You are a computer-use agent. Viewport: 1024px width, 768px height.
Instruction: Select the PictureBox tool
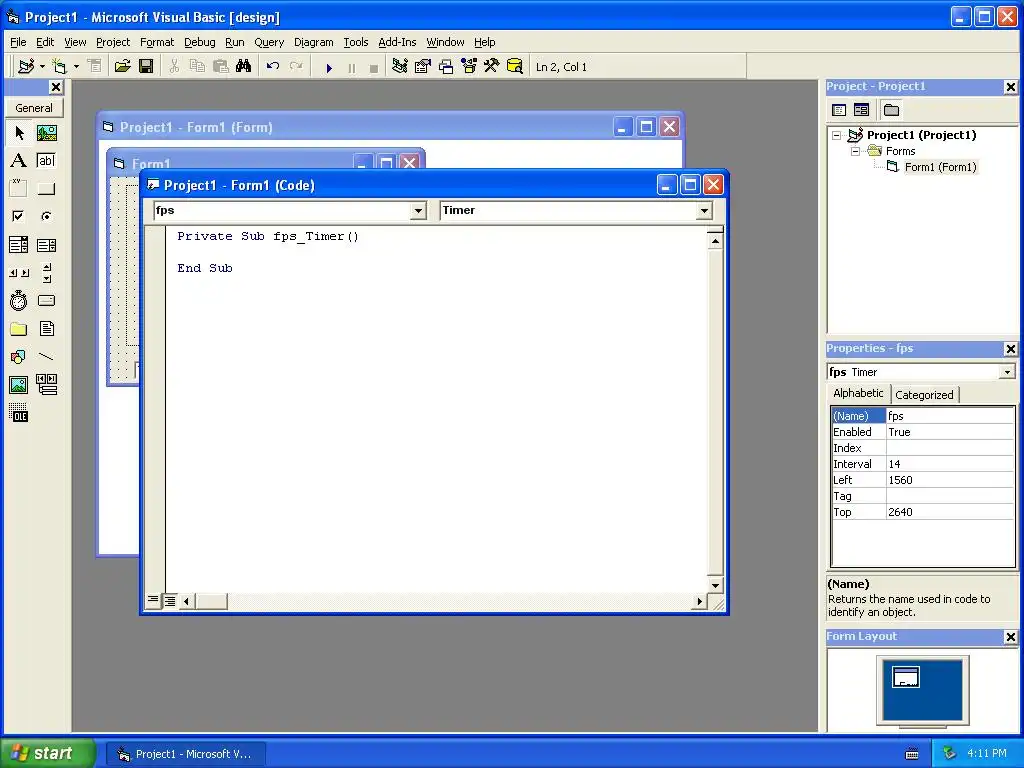46,133
